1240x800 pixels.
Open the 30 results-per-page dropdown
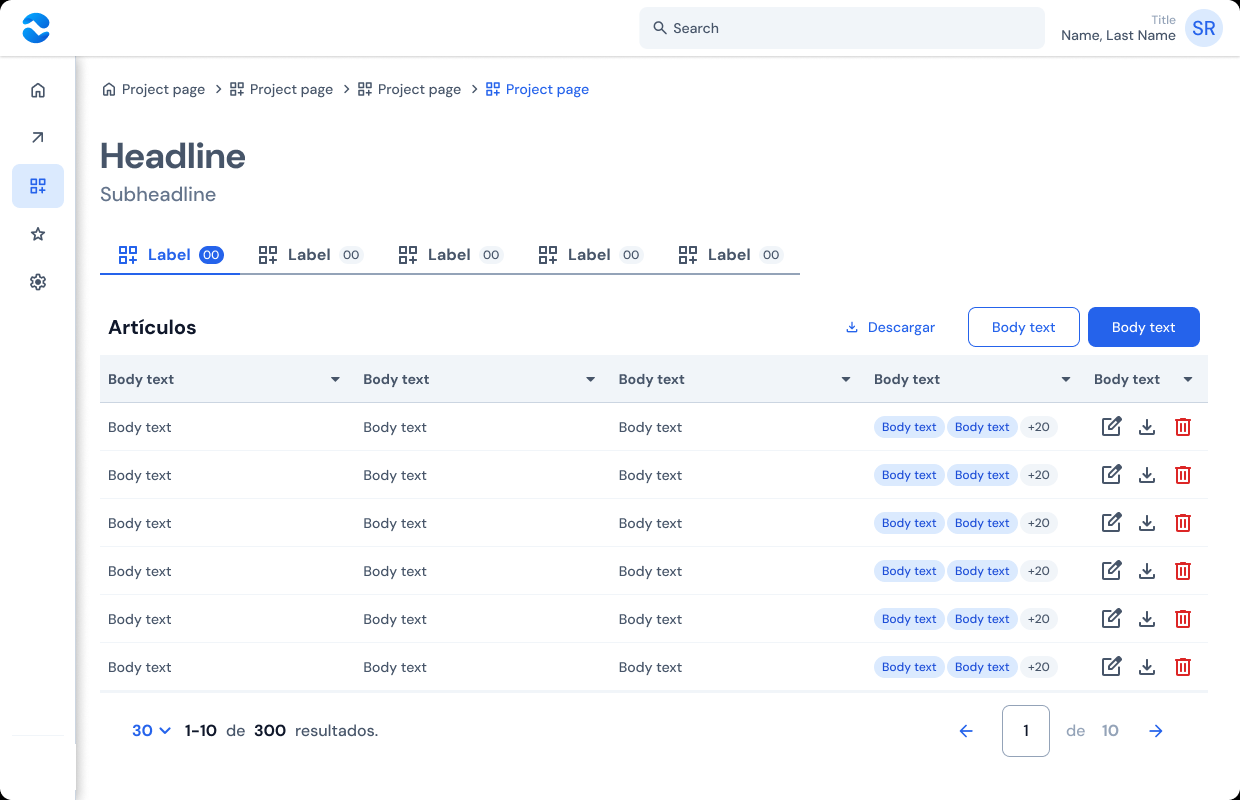tap(152, 731)
